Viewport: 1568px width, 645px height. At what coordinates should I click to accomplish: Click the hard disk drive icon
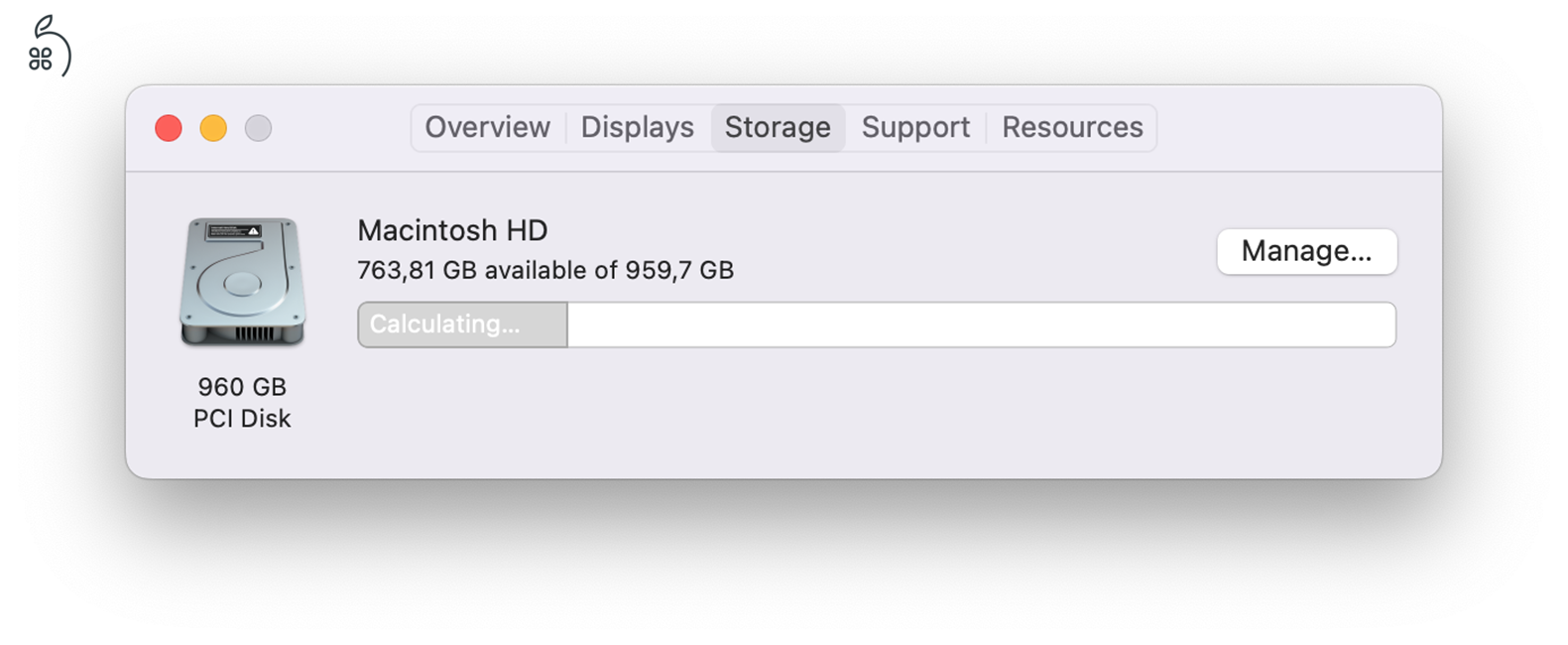click(242, 283)
